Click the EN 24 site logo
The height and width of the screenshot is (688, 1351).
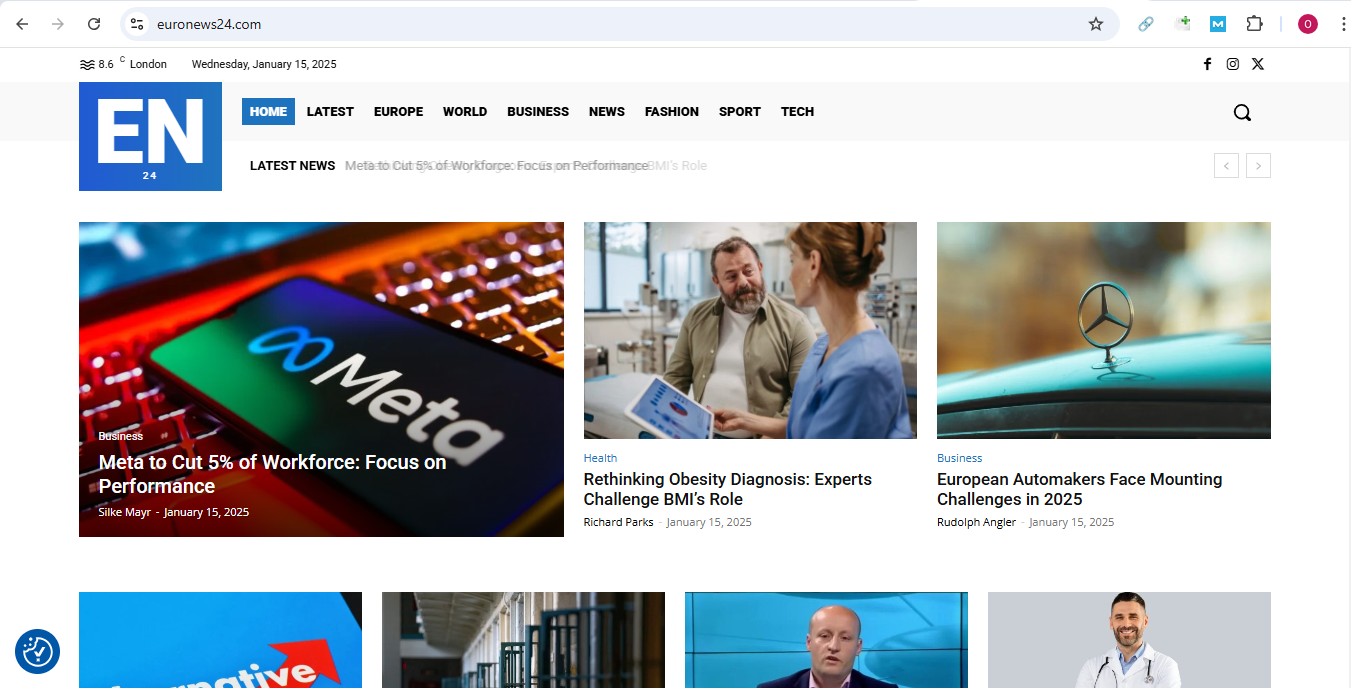point(150,136)
